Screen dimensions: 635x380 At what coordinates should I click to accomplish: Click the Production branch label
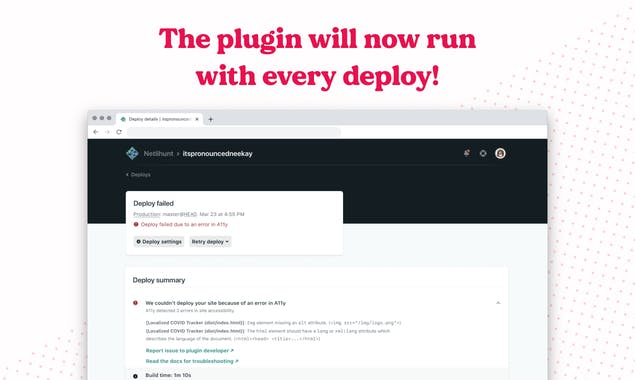[x=147, y=214]
